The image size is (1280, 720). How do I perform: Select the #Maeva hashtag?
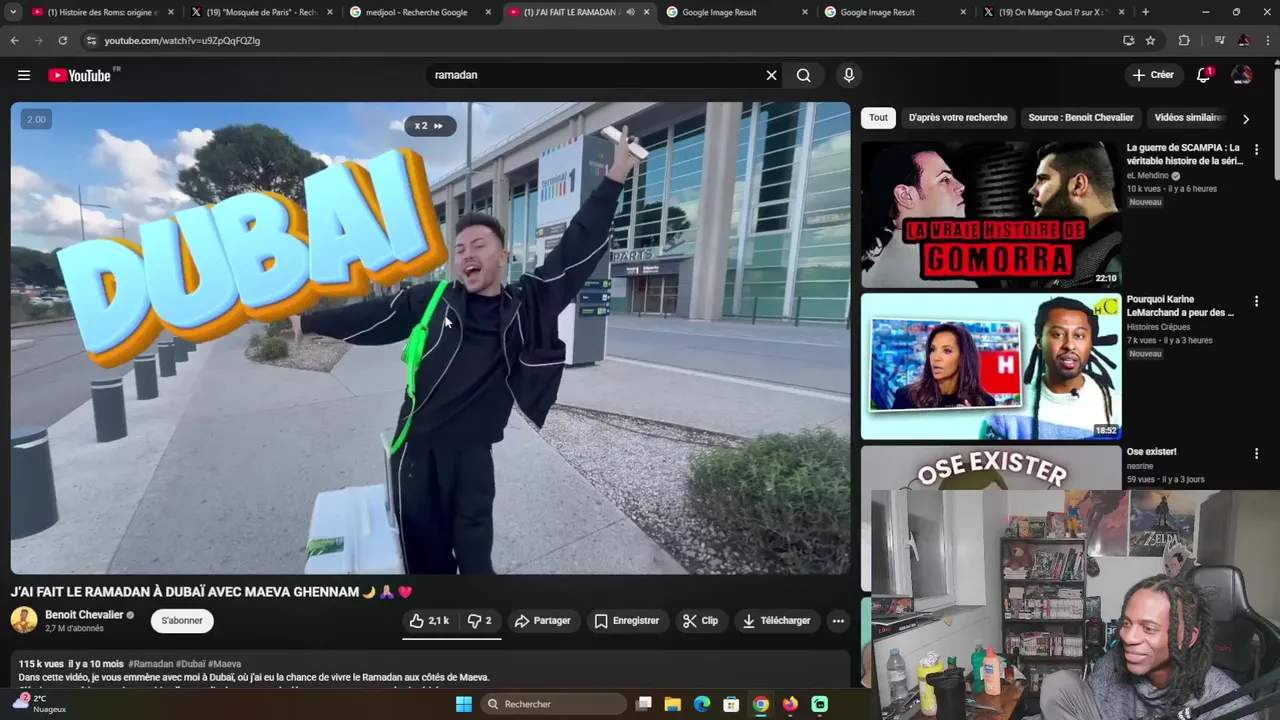pyautogui.click(x=224, y=664)
